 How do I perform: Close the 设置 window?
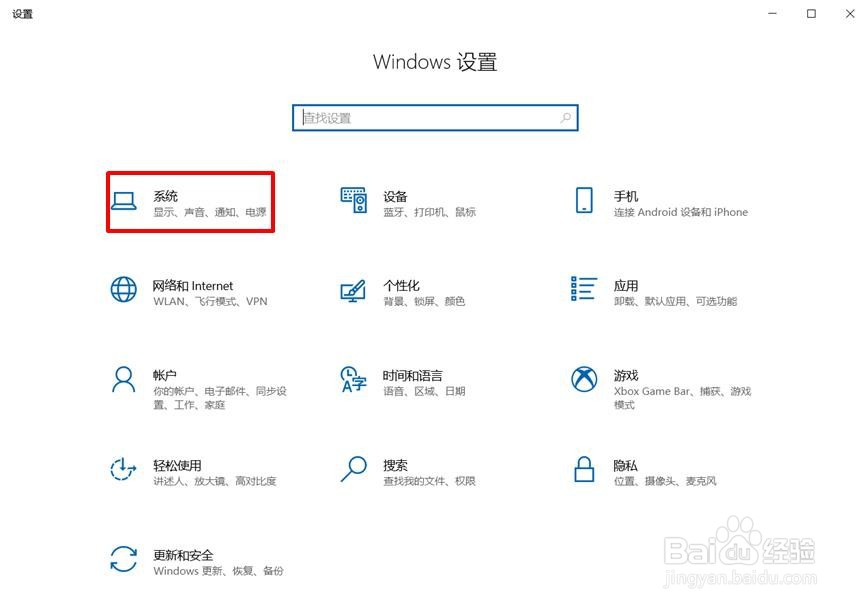tap(850, 13)
